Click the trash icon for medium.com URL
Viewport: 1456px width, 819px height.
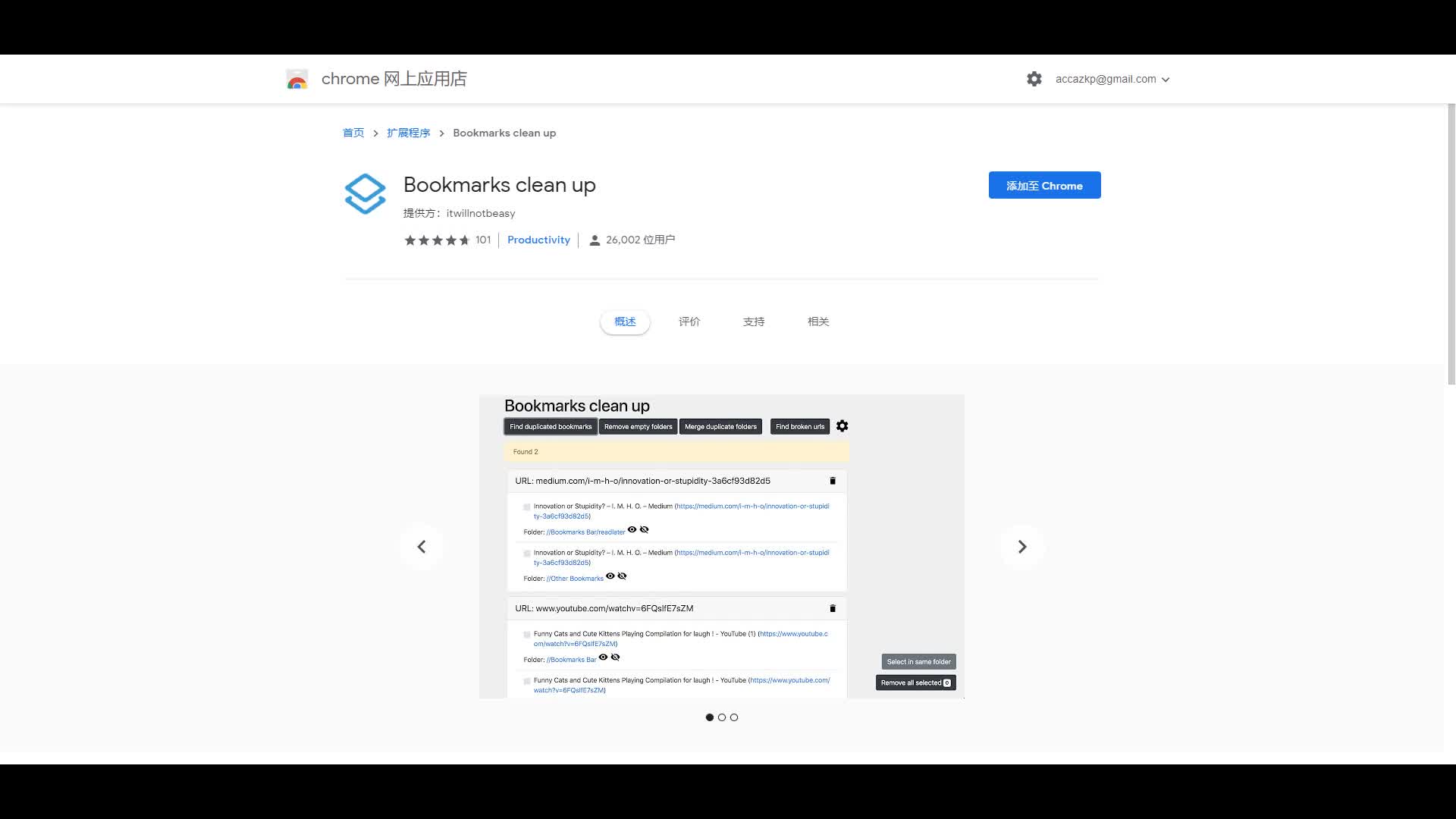pyautogui.click(x=833, y=481)
